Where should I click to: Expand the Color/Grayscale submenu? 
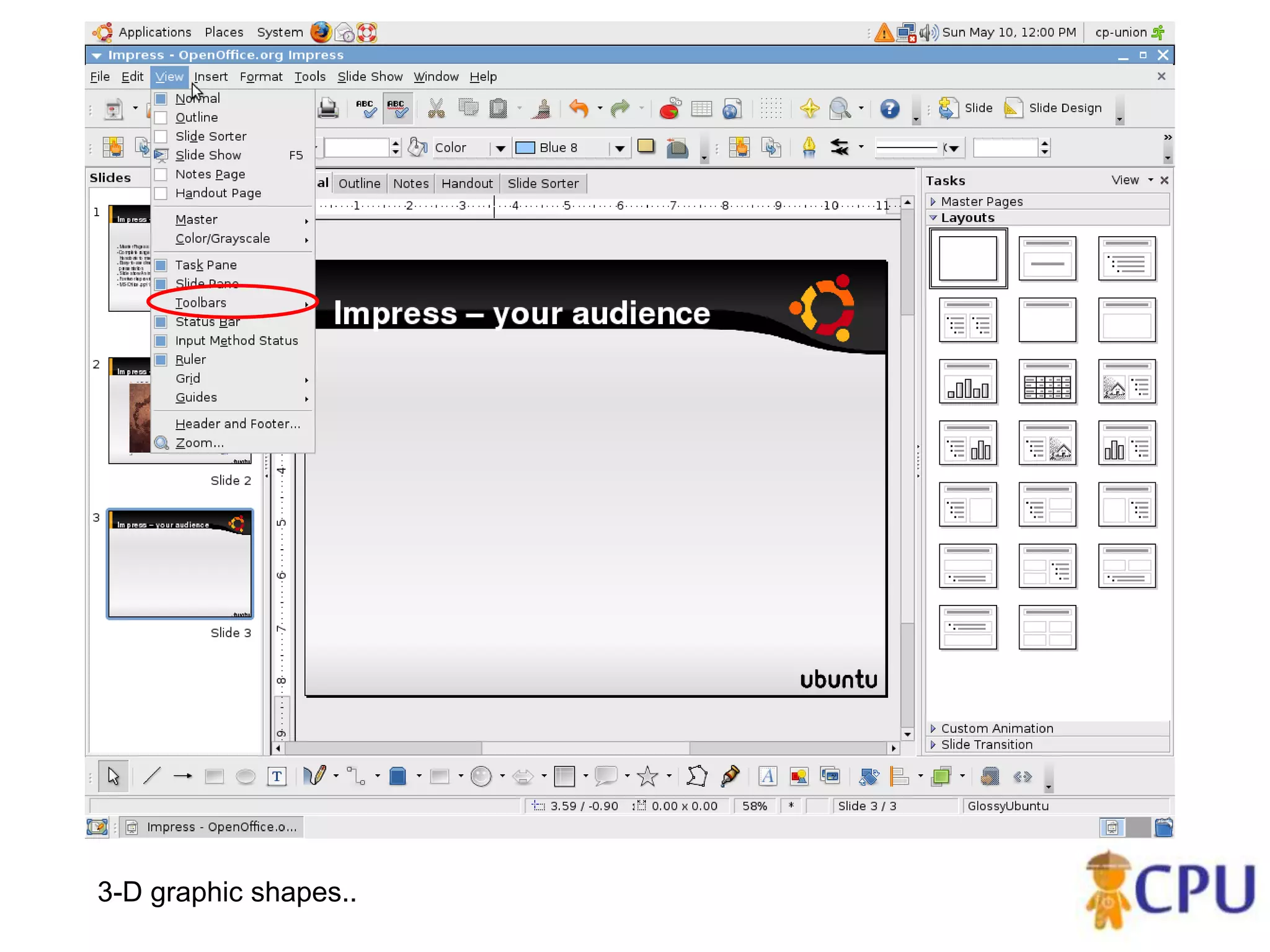tap(233, 239)
